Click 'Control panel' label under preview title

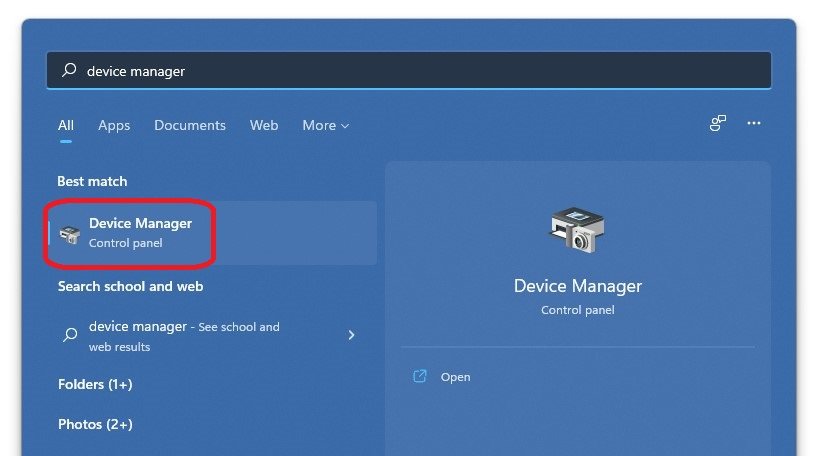(578, 310)
